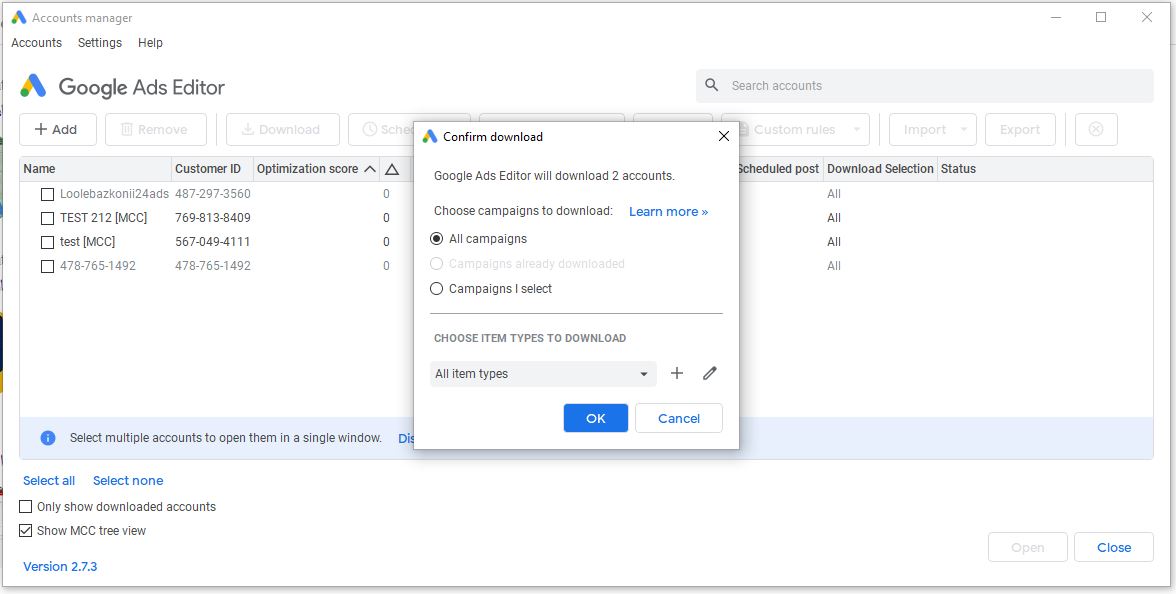Click the warning triangle column header
Screen dimensions: 1176x594
click(392, 170)
